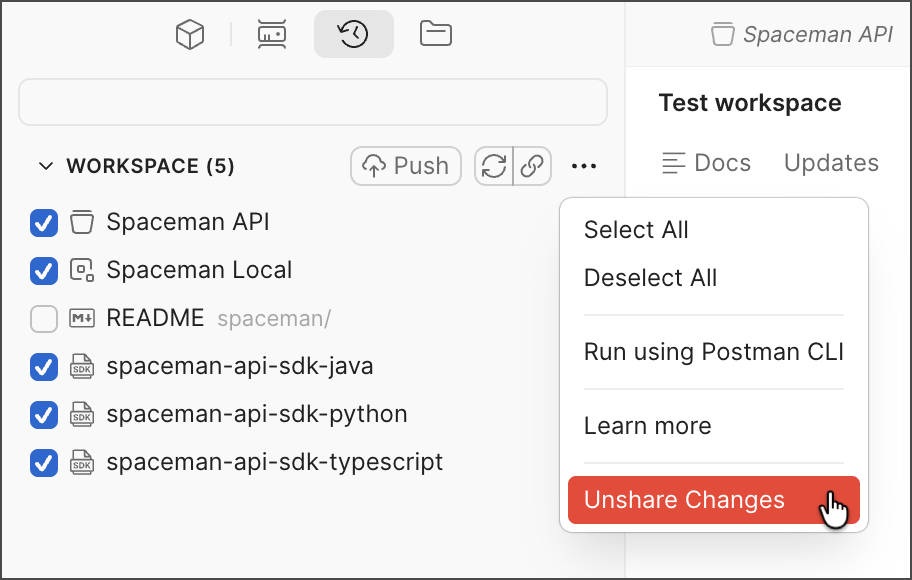Choose Deselect All from the menu
Screen dimensions: 912x580
pos(713,278)
